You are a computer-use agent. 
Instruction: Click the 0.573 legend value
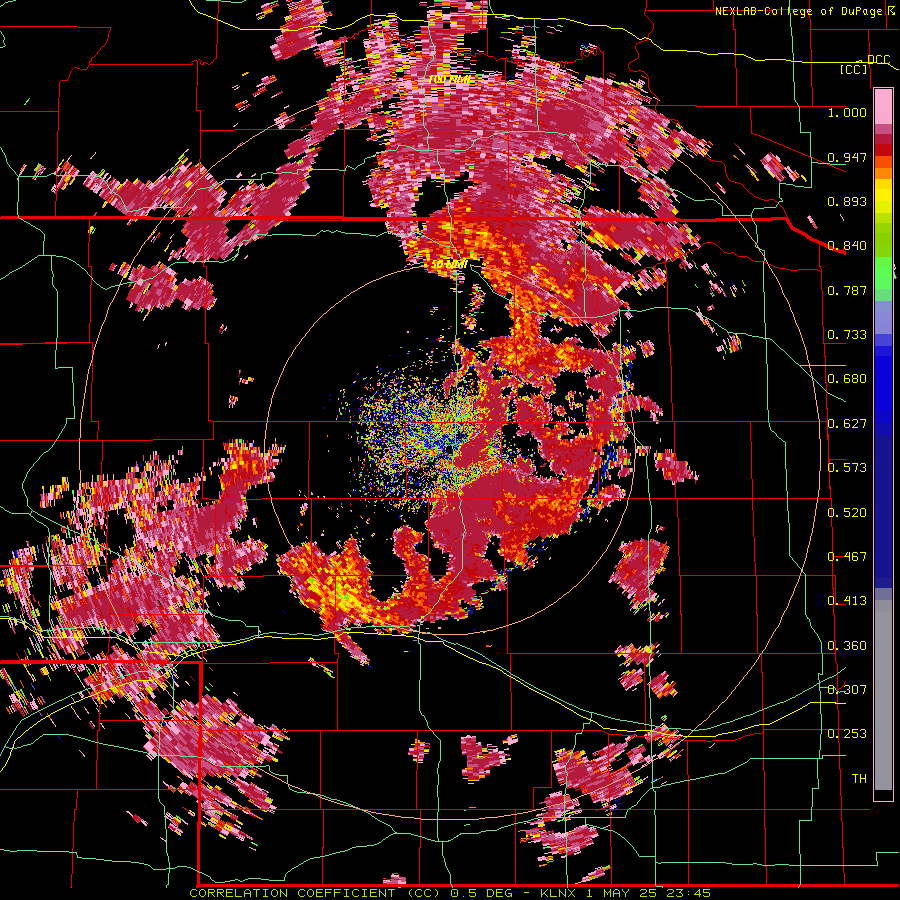847,468
